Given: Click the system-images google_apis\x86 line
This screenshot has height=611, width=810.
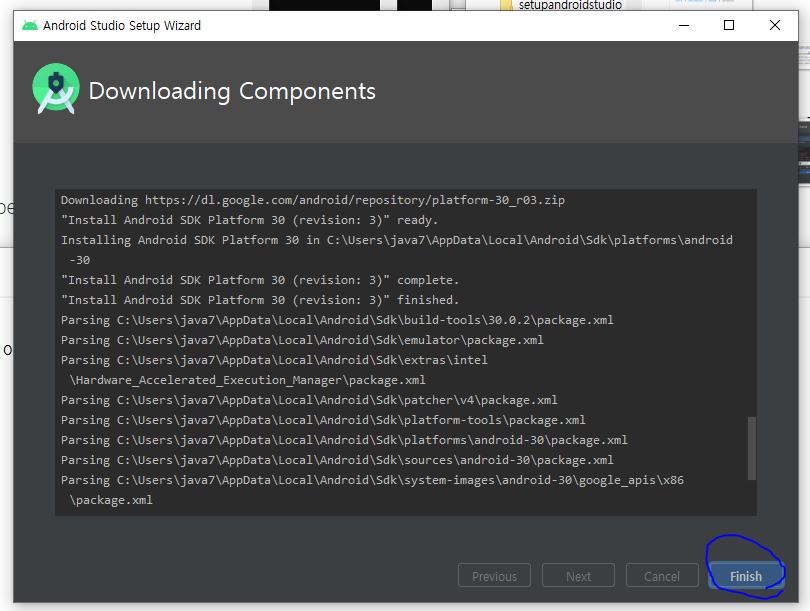Looking at the screenshot, I should point(372,480).
